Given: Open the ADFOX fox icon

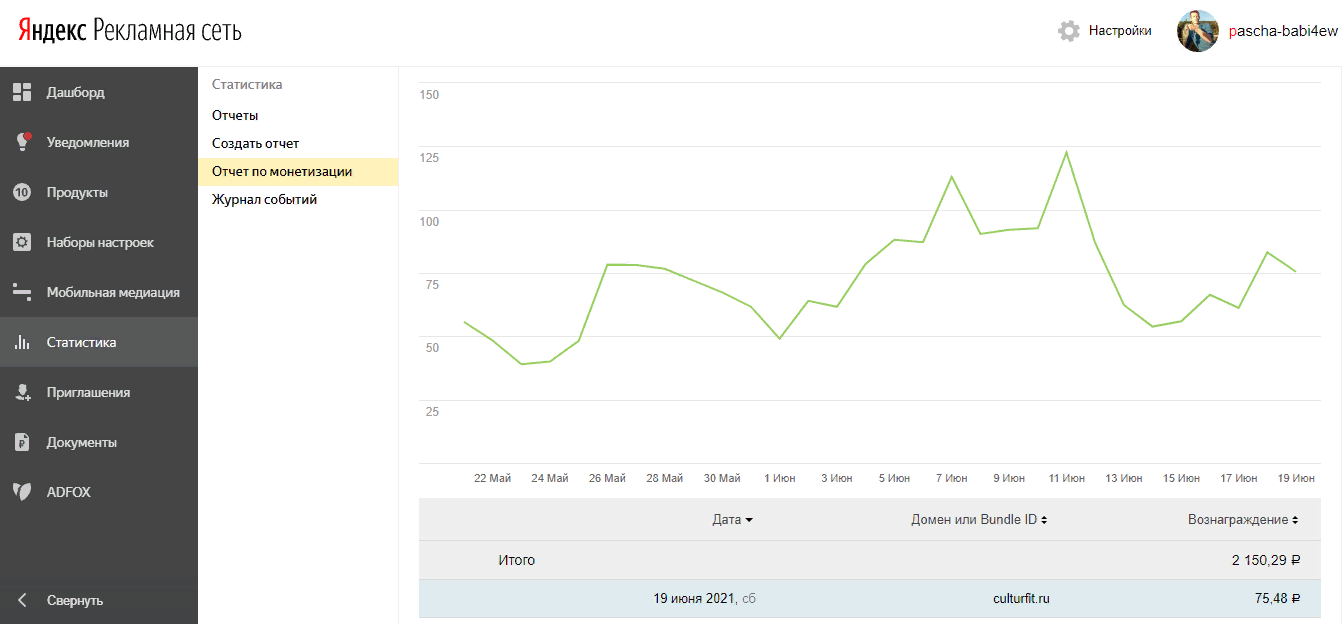Looking at the screenshot, I should click(x=22, y=492).
